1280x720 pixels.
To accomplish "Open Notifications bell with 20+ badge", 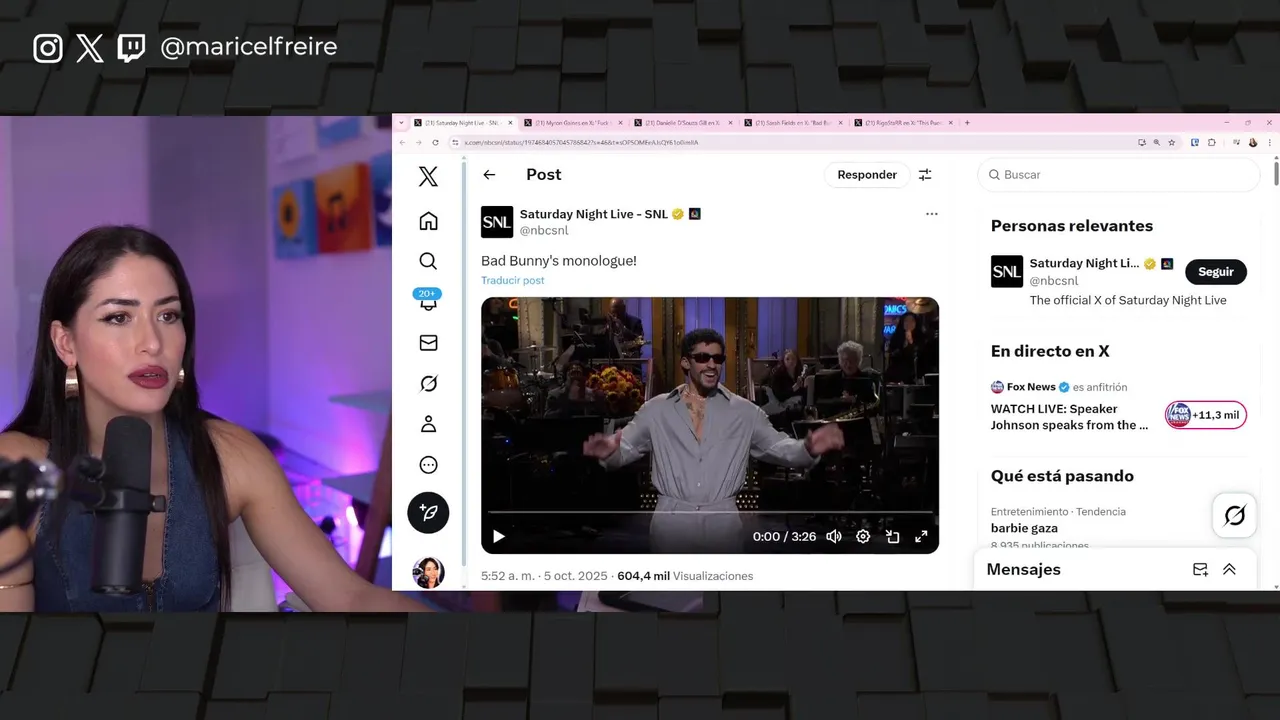I will [428, 300].
